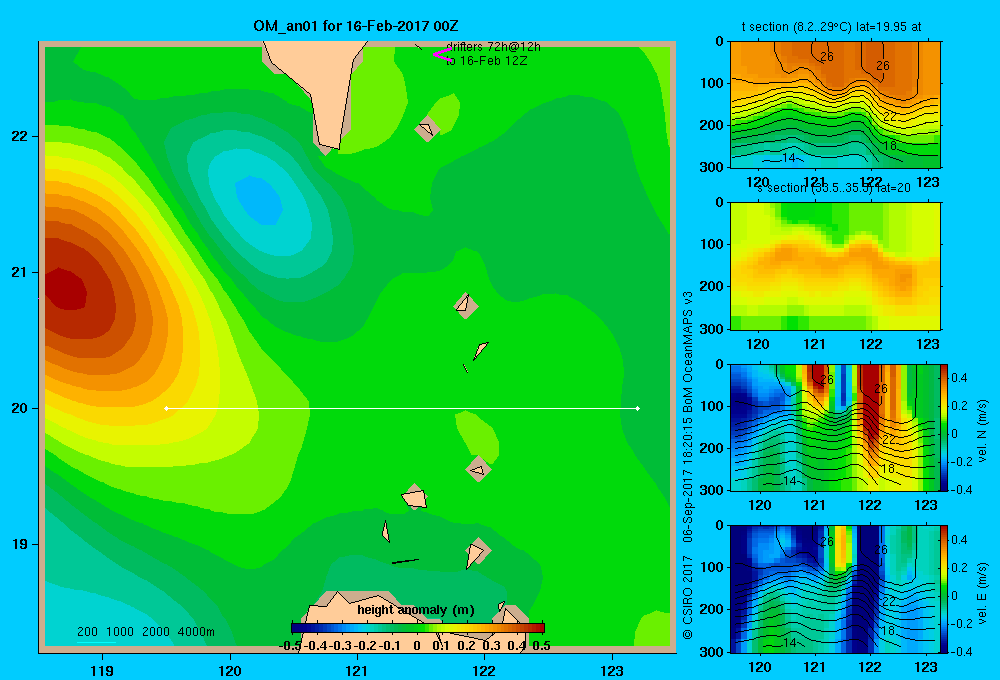Click depth tick 300 on the vel. E section

click(713, 652)
